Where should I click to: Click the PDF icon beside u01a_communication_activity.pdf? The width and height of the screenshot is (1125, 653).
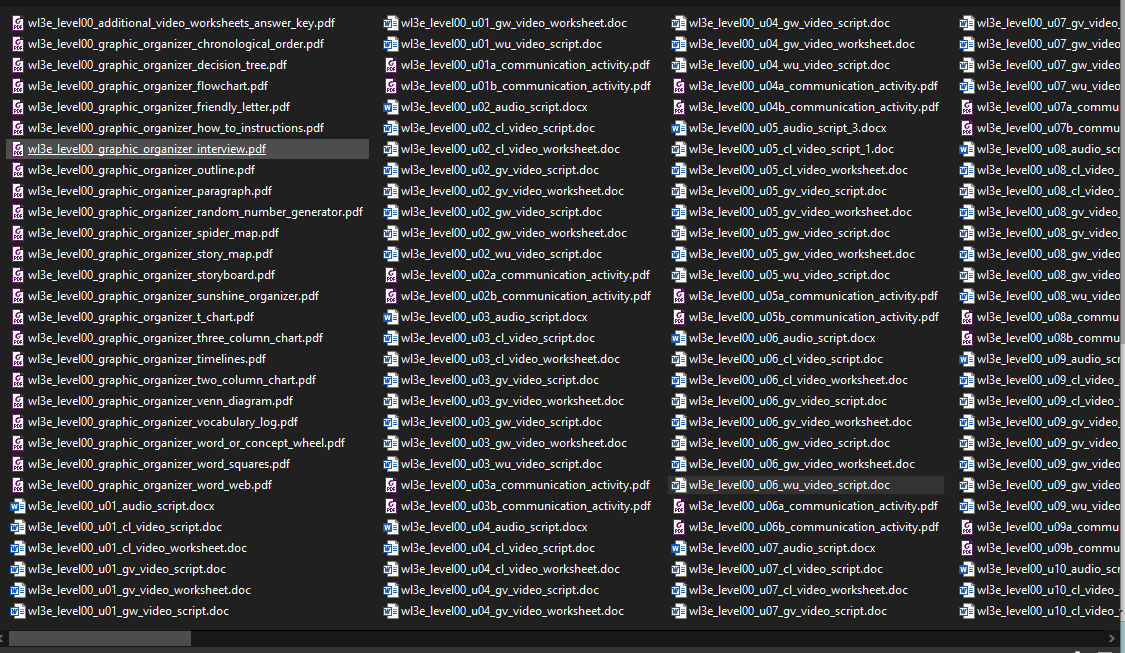[391, 65]
